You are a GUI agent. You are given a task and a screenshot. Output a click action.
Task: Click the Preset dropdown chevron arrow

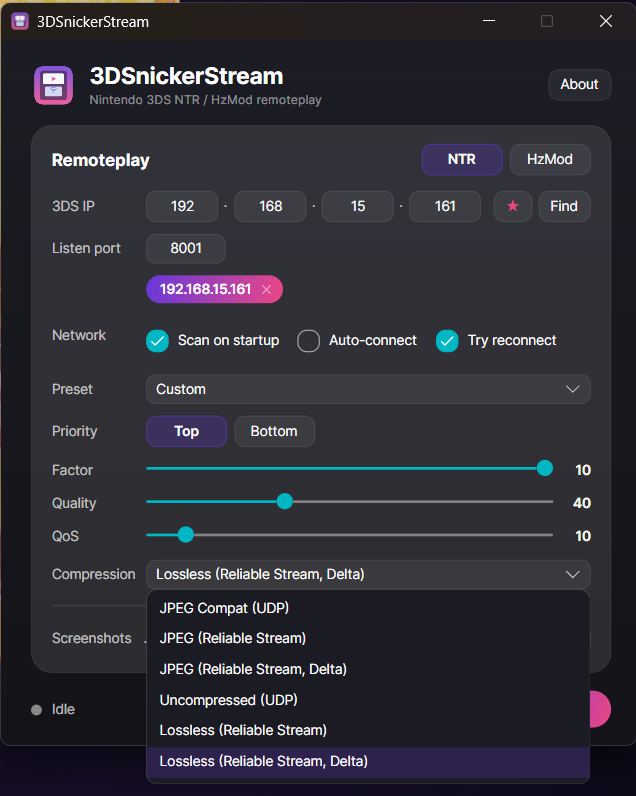point(573,389)
